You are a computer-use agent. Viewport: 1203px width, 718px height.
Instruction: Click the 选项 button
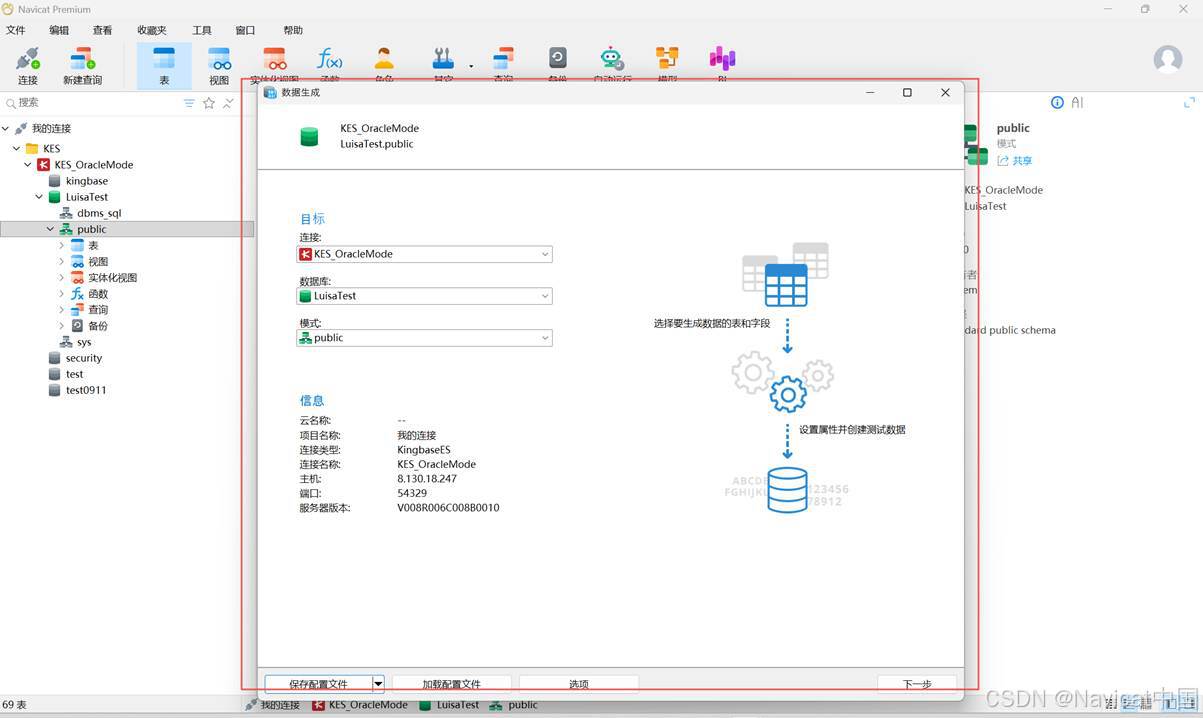pos(578,684)
